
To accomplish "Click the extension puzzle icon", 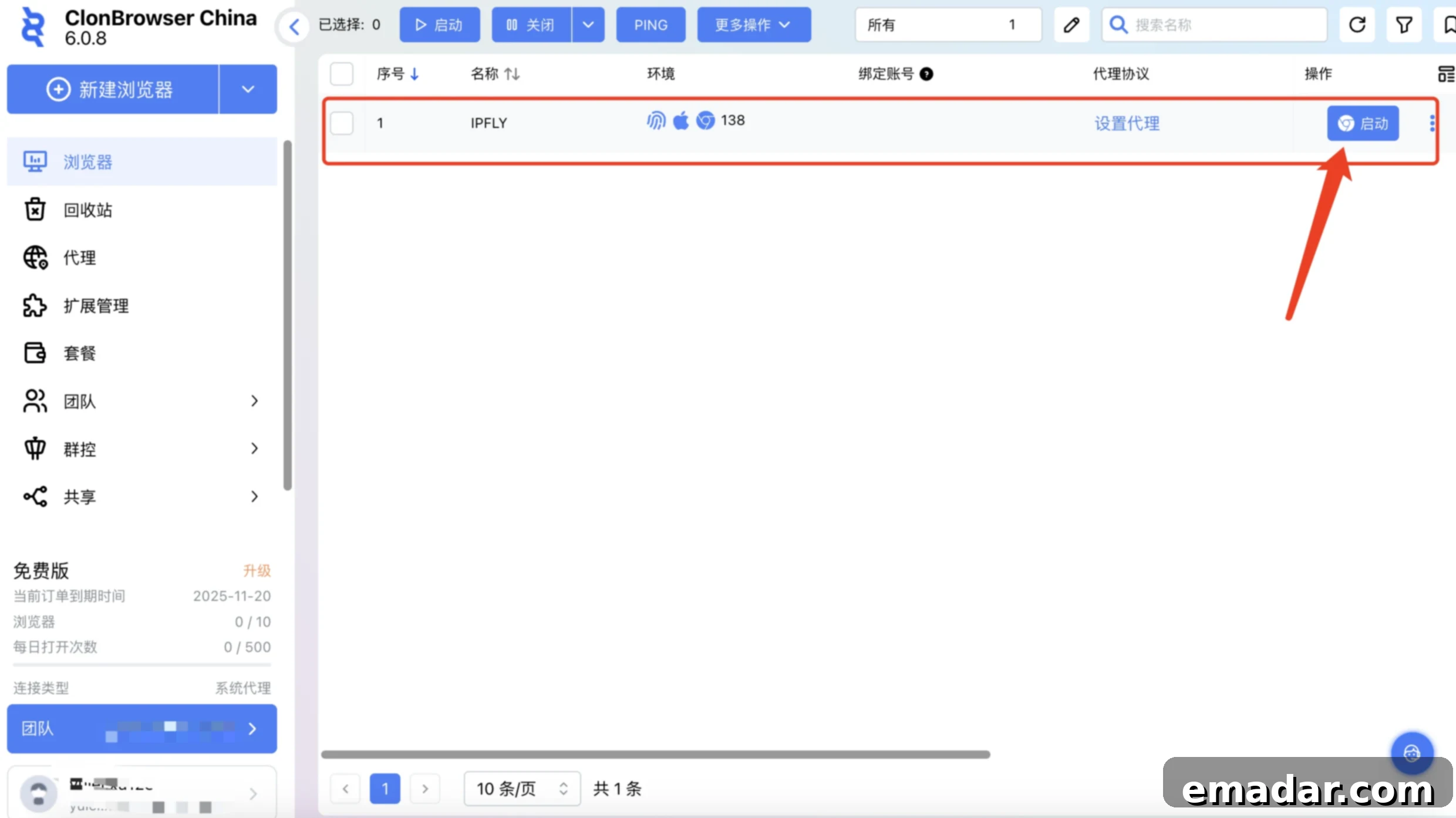I will [35, 305].
